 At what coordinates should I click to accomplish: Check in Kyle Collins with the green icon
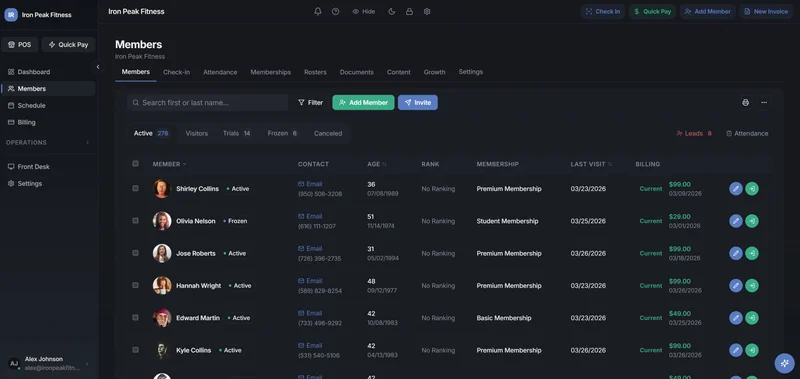point(752,350)
